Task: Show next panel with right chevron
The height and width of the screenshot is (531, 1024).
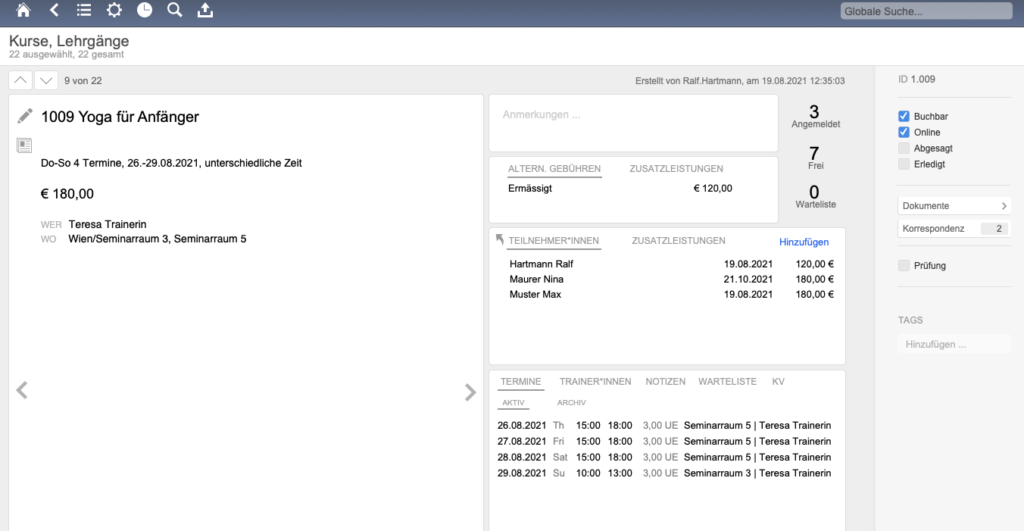Action: point(470,392)
